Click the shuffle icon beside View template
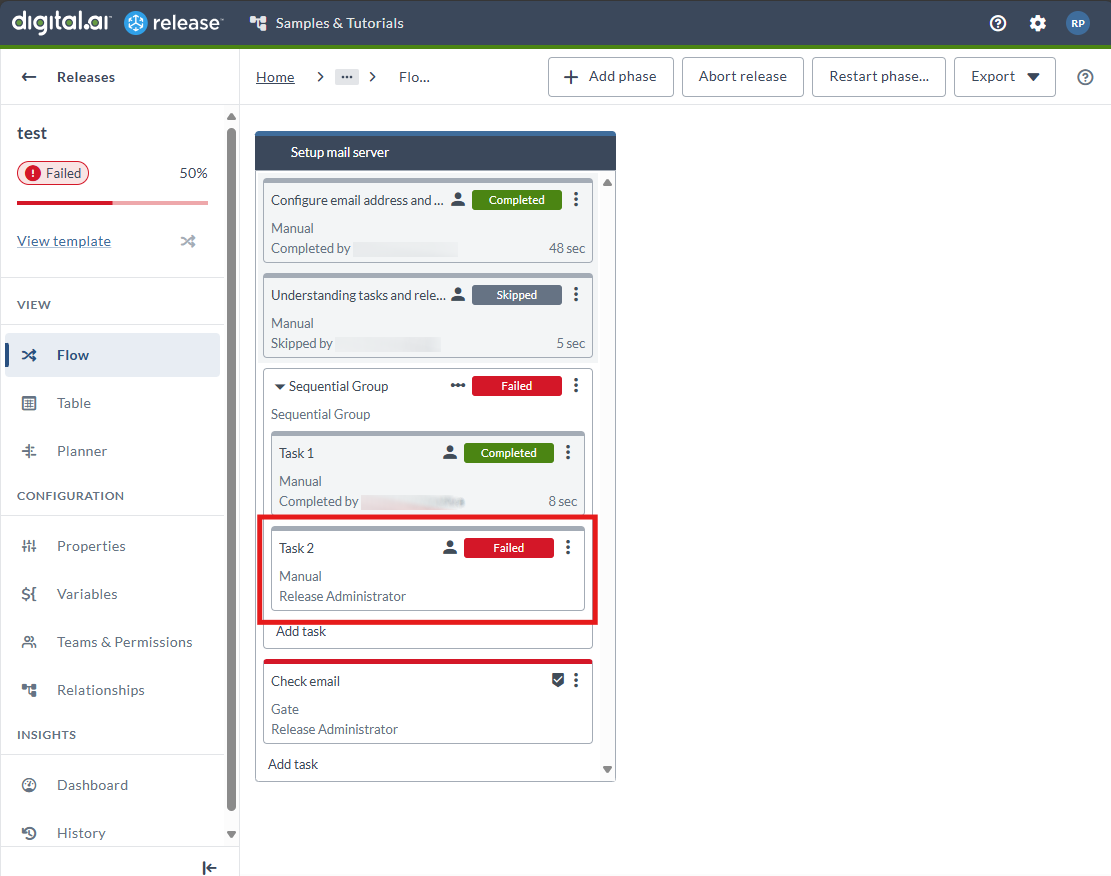The width and height of the screenshot is (1111, 876). (188, 241)
